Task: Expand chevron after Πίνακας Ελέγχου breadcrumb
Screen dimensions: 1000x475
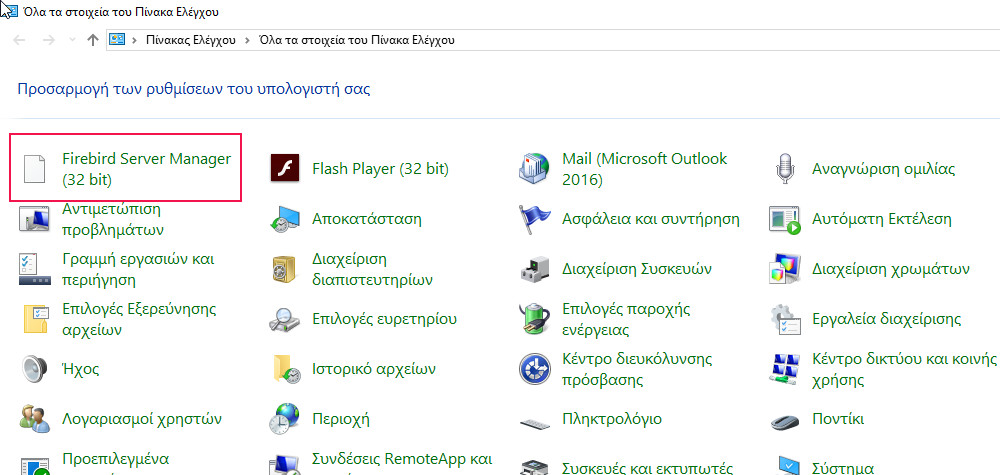Action: pyautogui.click(x=248, y=40)
